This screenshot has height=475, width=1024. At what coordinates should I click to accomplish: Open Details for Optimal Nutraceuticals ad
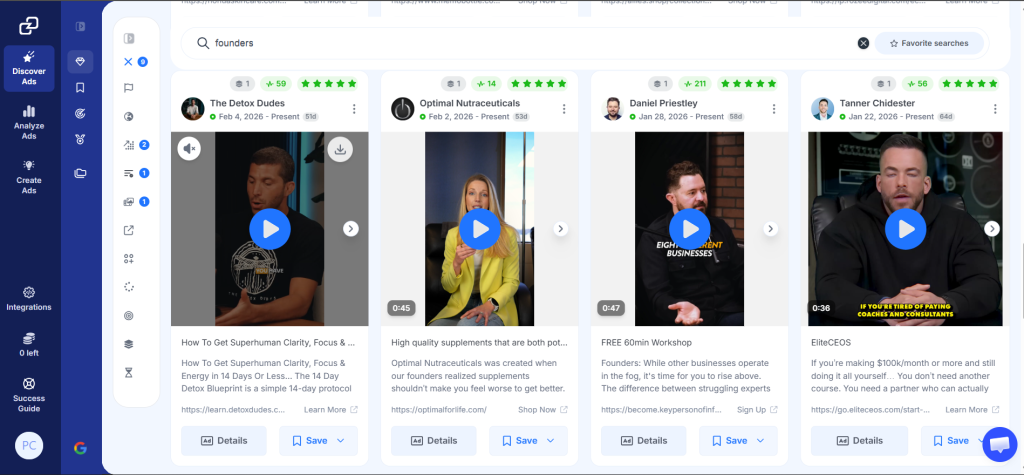tap(434, 441)
